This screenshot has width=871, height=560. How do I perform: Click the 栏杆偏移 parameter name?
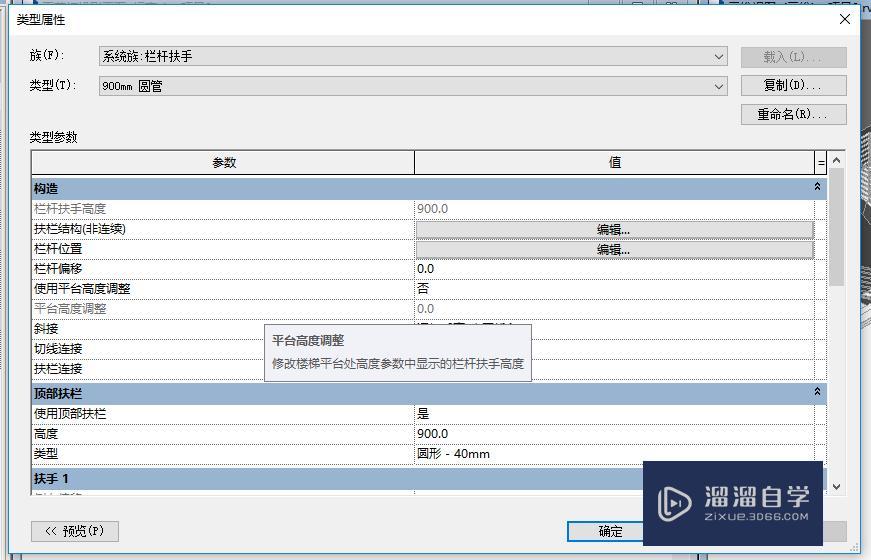pyautogui.click(x=58, y=269)
